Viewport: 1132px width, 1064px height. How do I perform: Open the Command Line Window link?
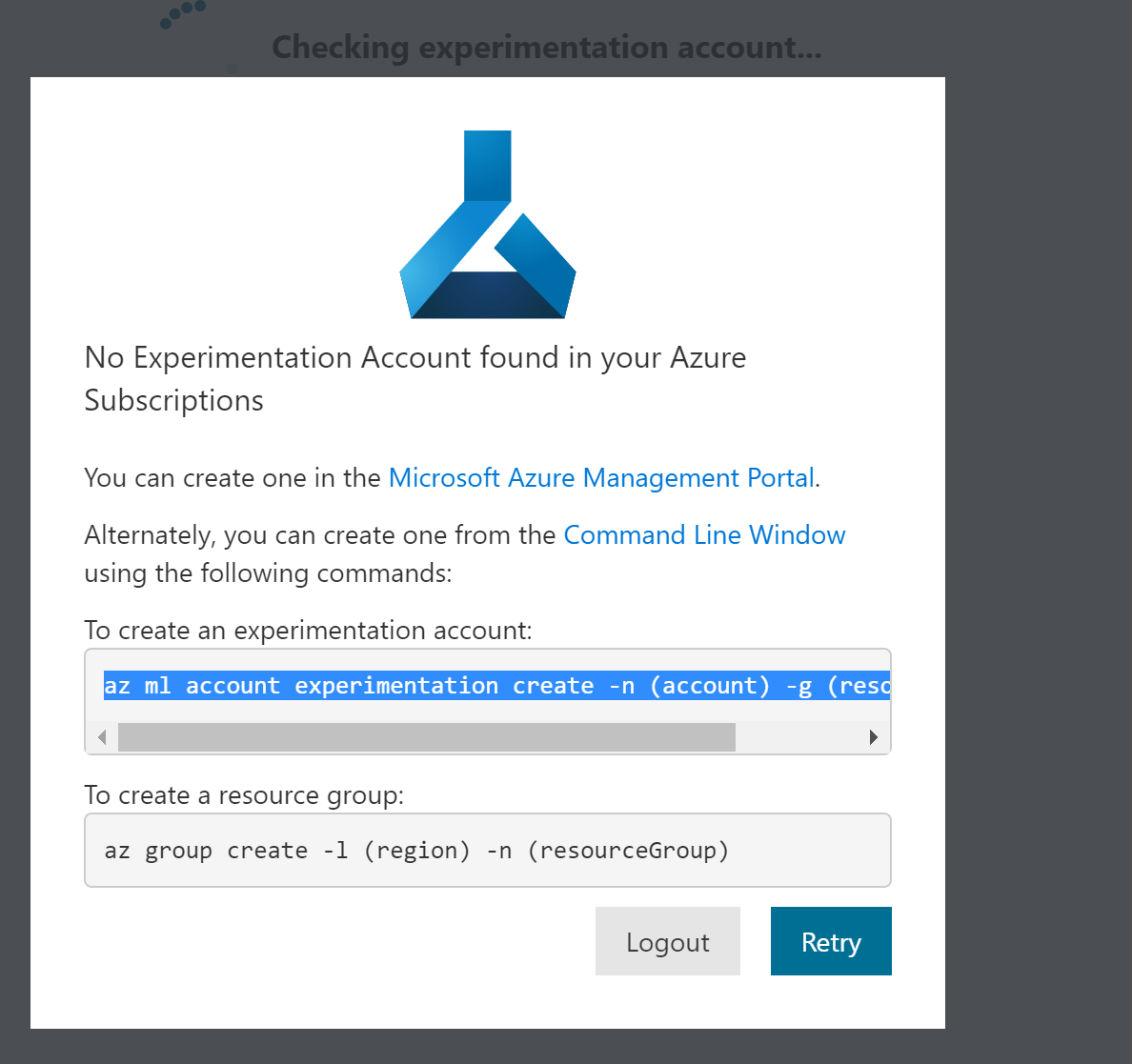(x=704, y=534)
